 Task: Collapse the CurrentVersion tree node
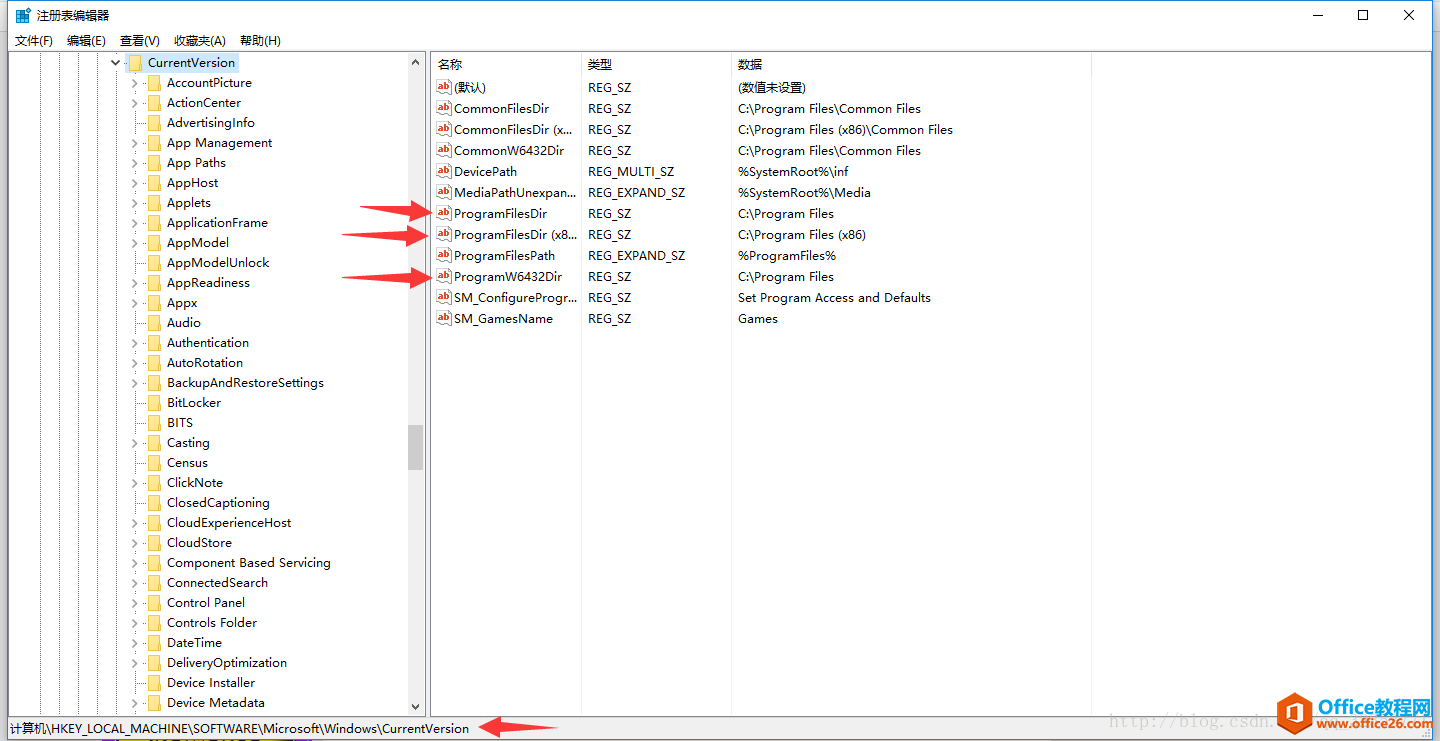116,63
